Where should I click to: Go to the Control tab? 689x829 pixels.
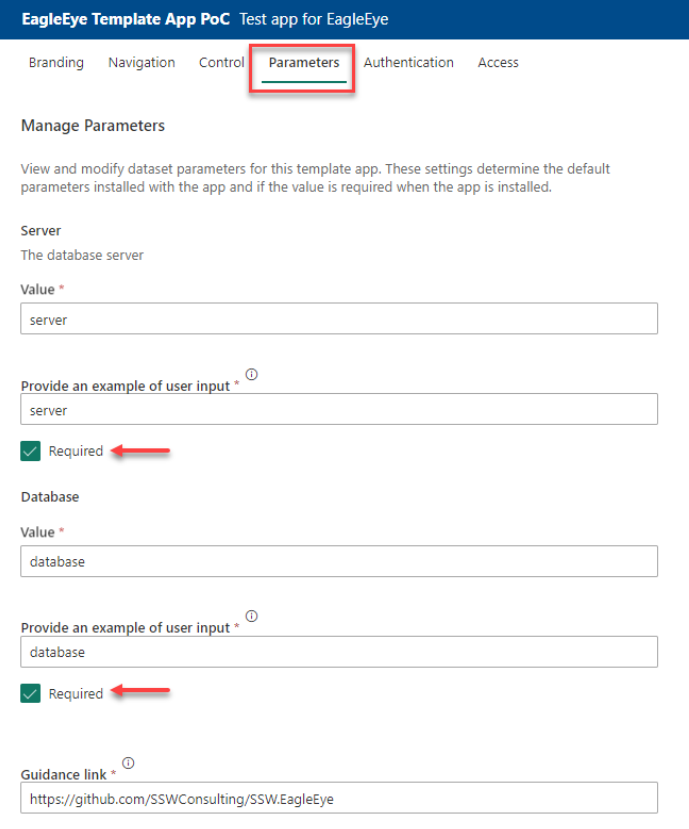221,62
